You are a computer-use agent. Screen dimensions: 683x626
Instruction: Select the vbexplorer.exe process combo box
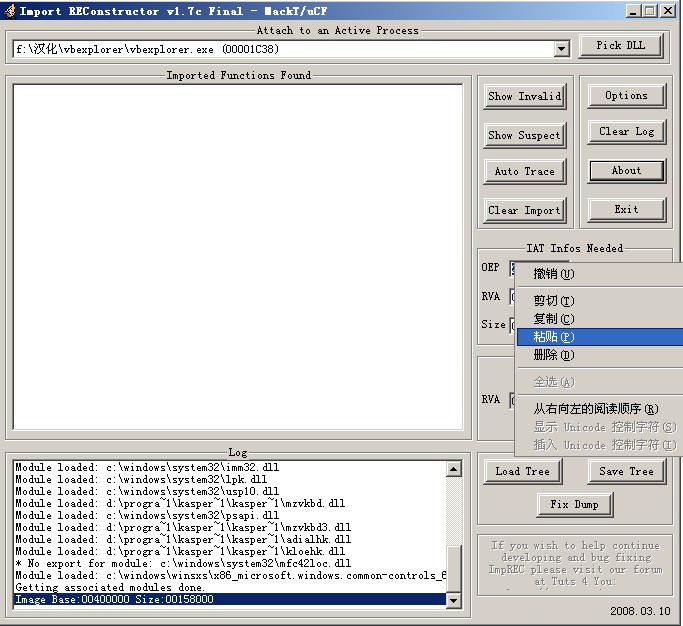[x=291, y=49]
